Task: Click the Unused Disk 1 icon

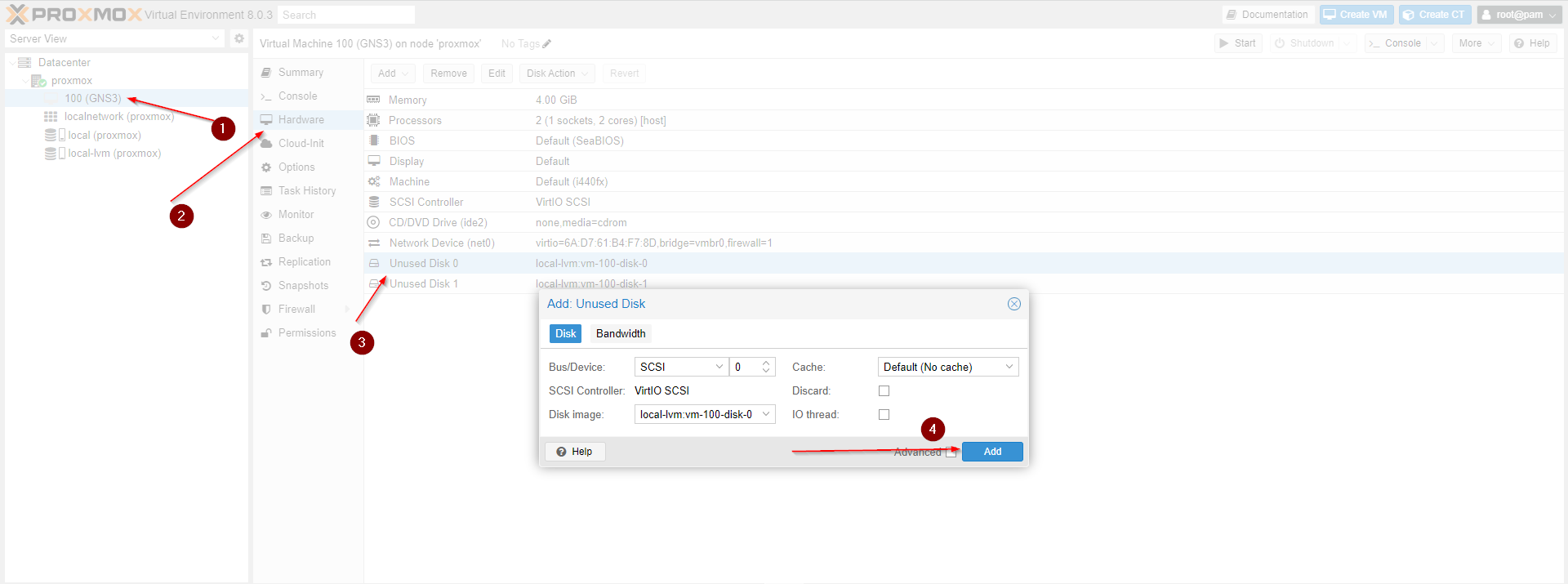Action: pyautogui.click(x=374, y=283)
